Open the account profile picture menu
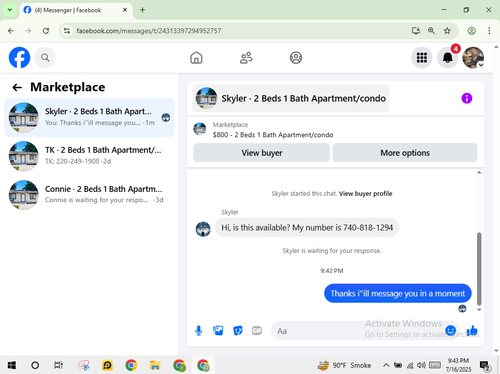The width and height of the screenshot is (500, 374). coord(473,58)
